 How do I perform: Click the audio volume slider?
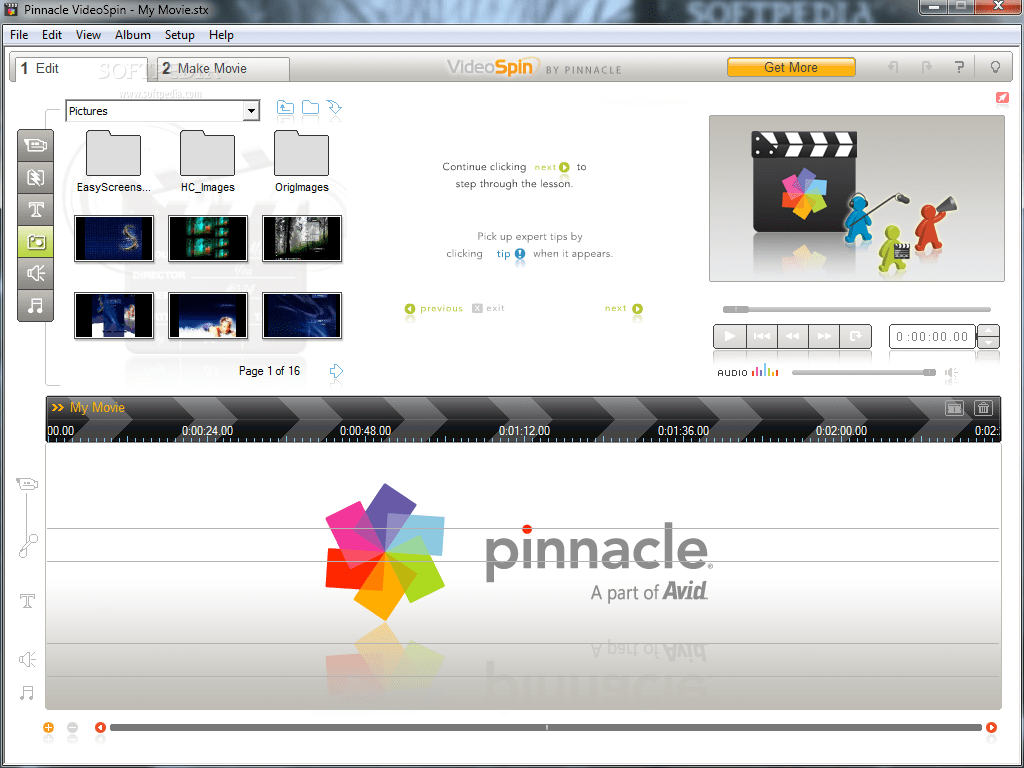(x=865, y=372)
